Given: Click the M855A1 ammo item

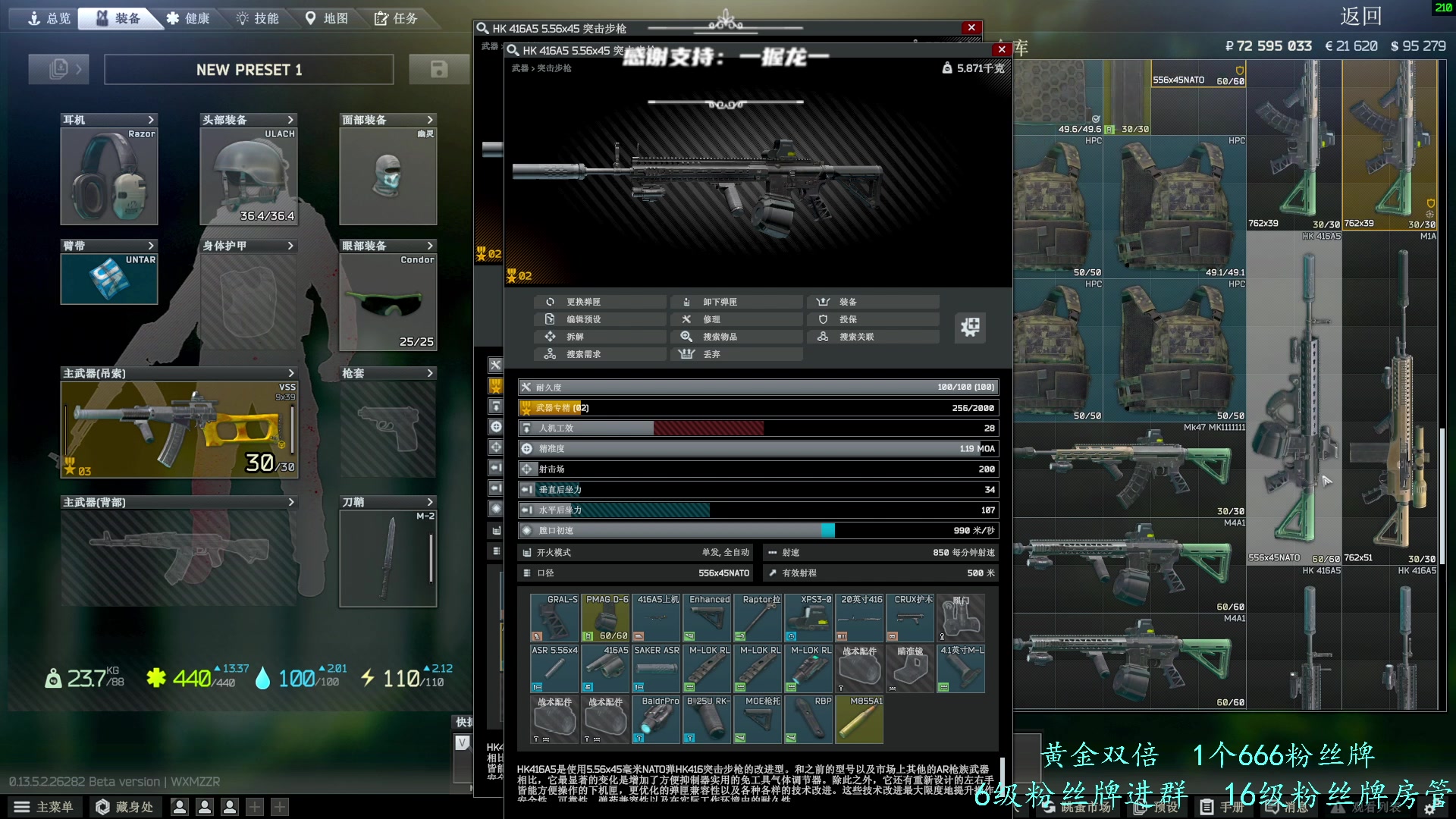Looking at the screenshot, I should pyautogui.click(x=859, y=720).
